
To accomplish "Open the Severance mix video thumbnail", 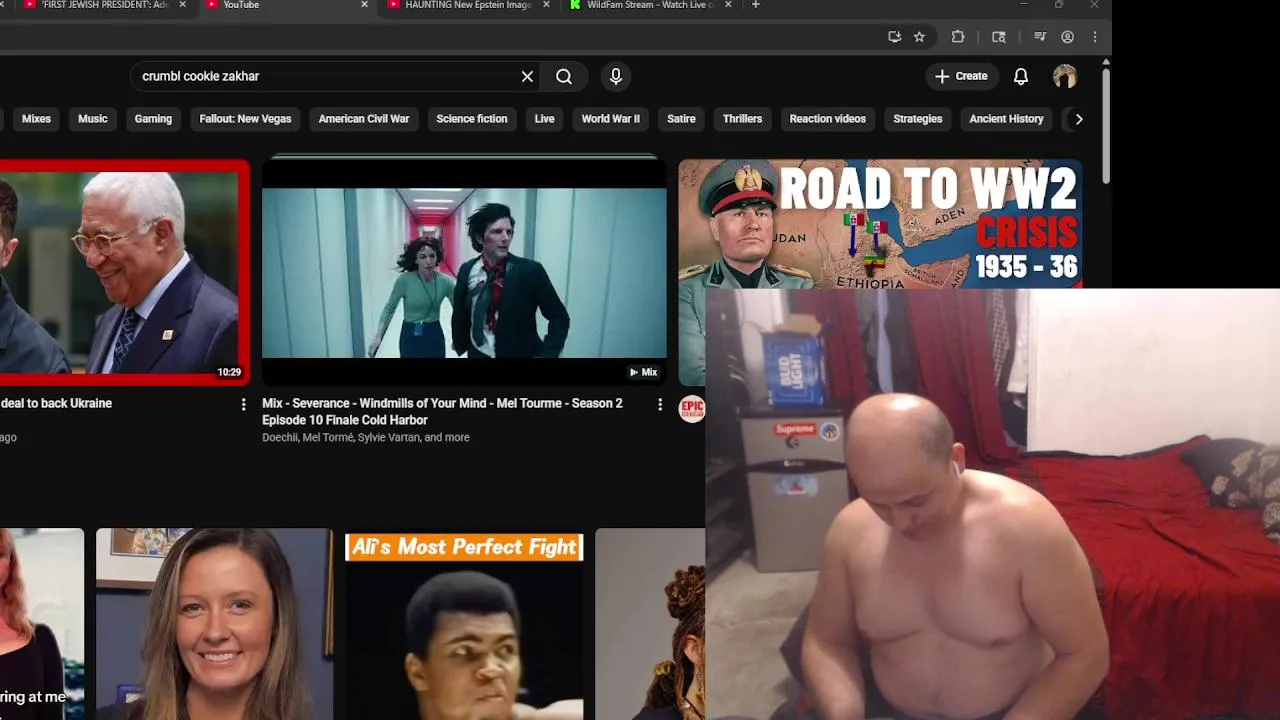I will pos(464,272).
